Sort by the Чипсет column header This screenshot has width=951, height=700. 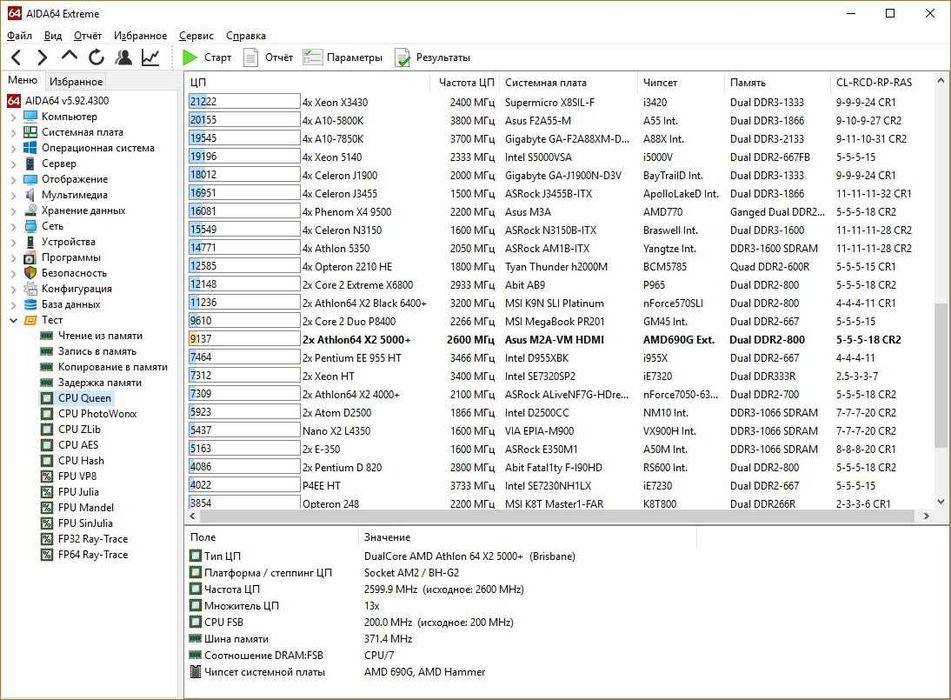pyautogui.click(x=680, y=82)
